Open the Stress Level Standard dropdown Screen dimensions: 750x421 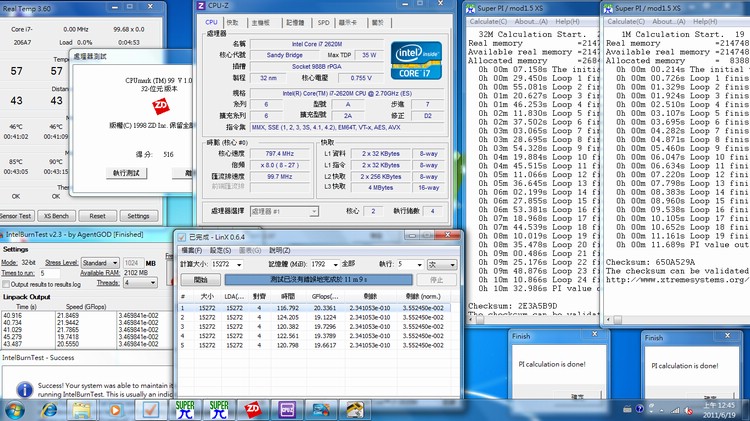99,263
